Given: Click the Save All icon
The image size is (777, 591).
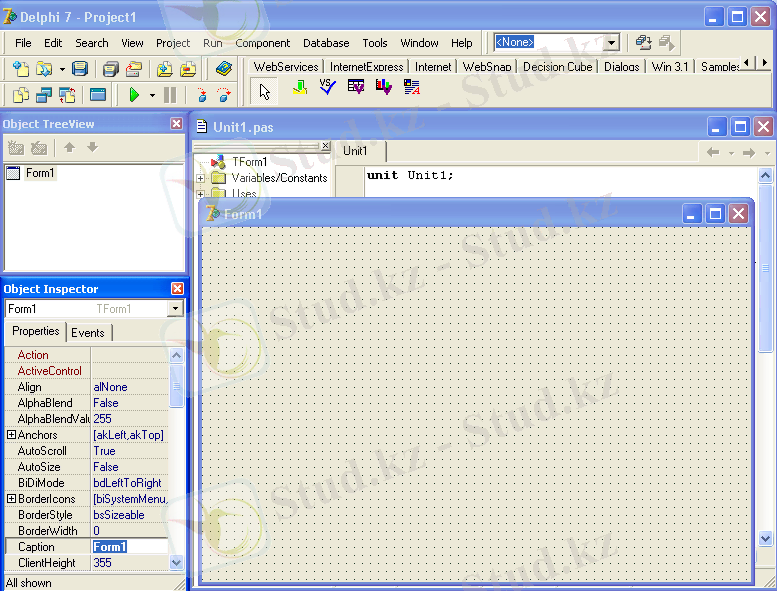Looking at the screenshot, I should (111, 69).
